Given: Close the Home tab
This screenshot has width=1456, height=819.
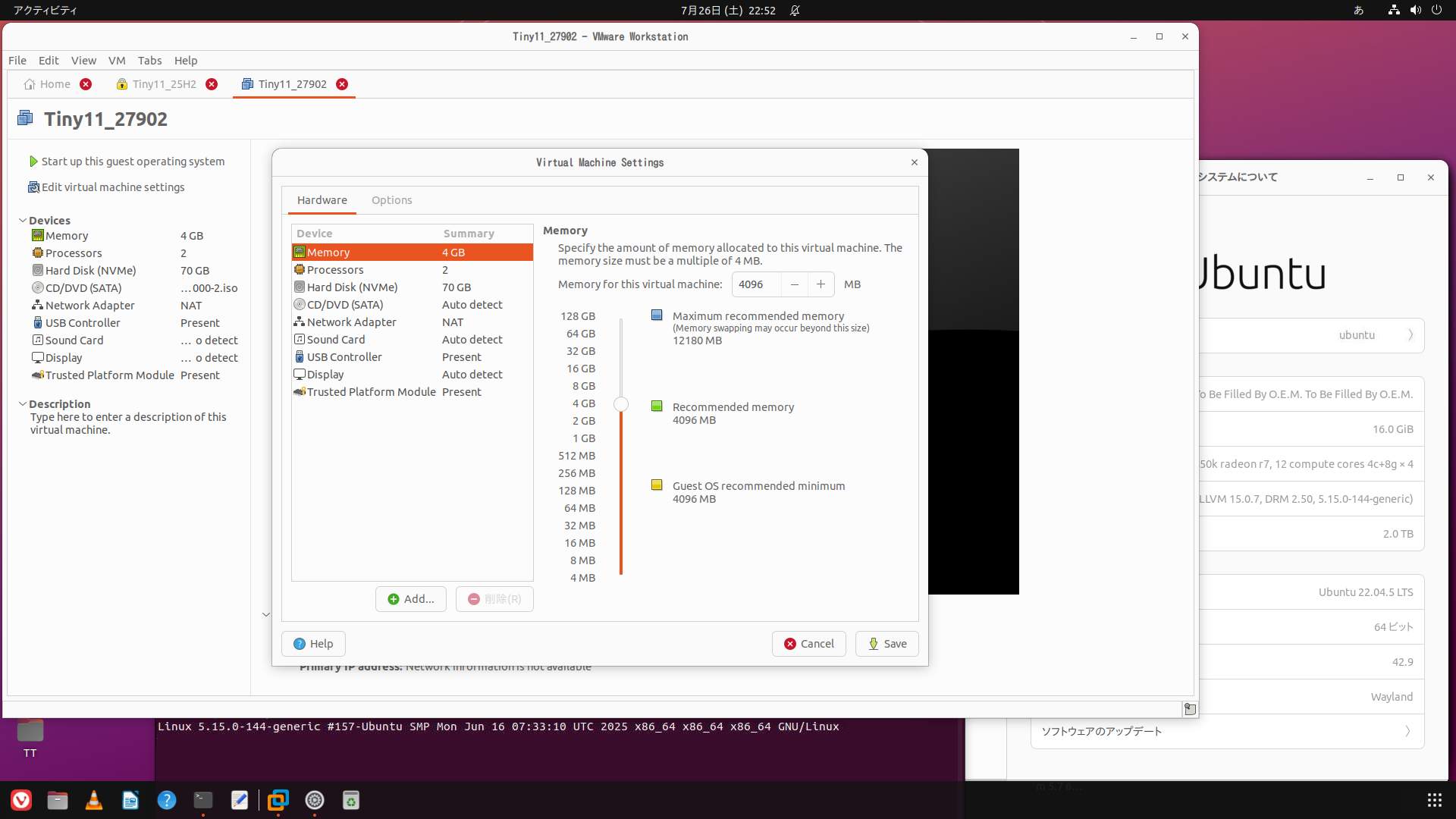Looking at the screenshot, I should click(x=86, y=84).
